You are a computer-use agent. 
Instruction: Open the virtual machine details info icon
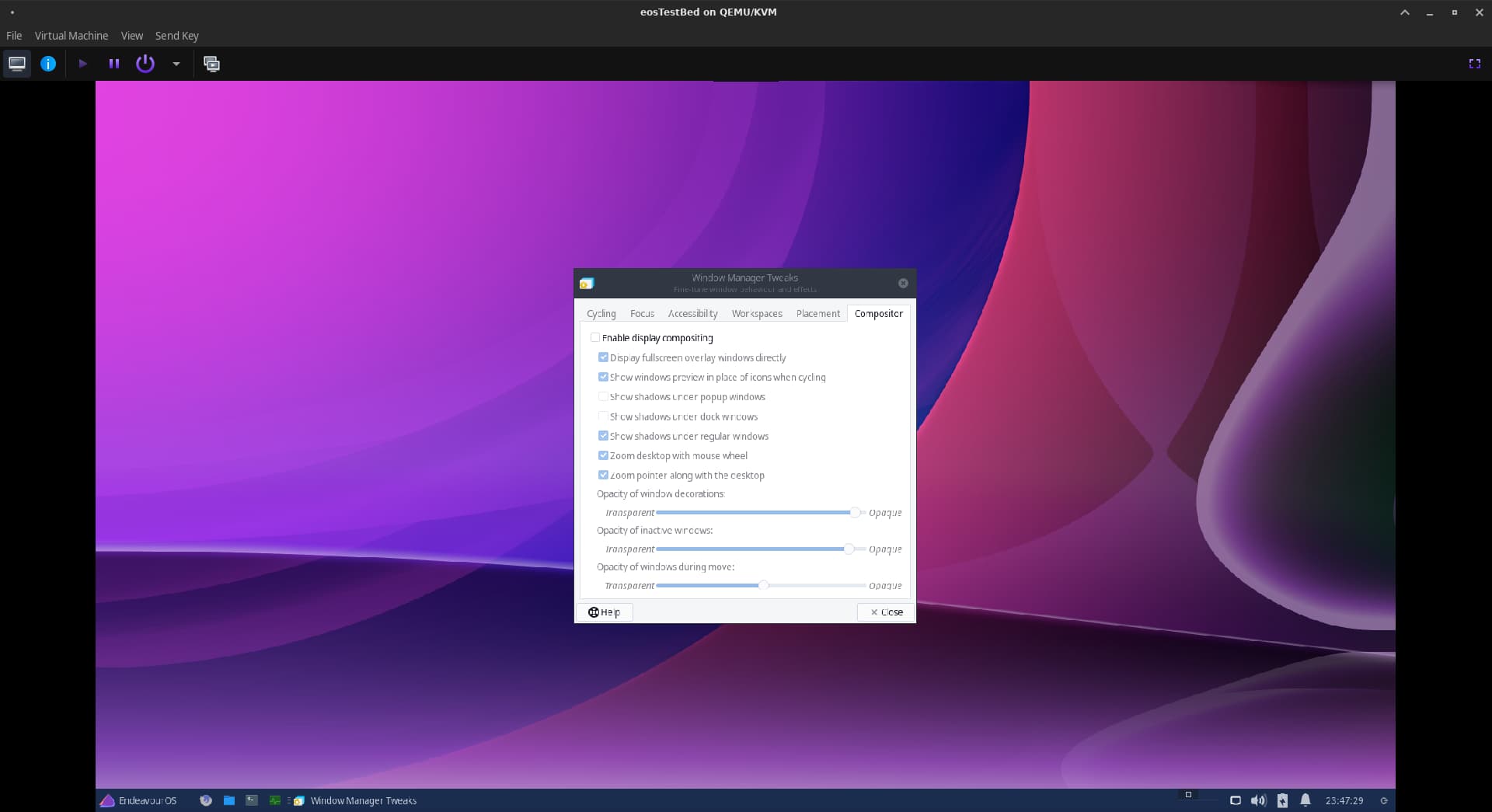point(48,64)
